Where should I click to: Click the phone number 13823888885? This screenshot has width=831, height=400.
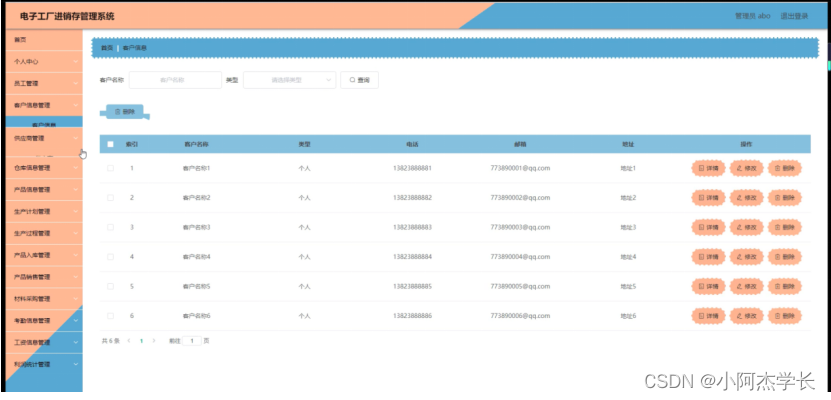[412, 287]
